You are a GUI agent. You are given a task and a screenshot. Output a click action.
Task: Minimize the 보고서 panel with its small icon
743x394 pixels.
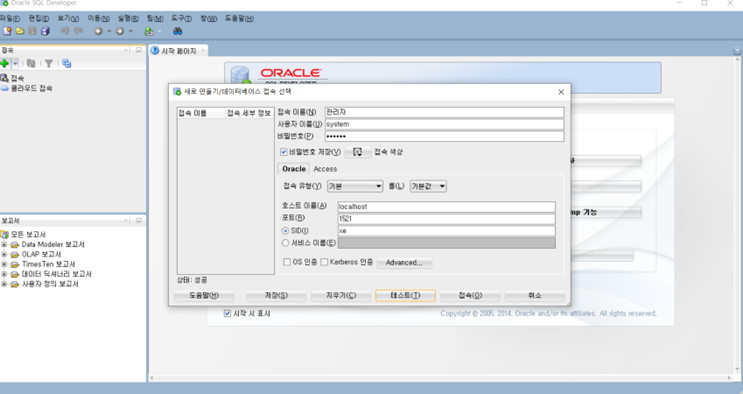click(139, 220)
